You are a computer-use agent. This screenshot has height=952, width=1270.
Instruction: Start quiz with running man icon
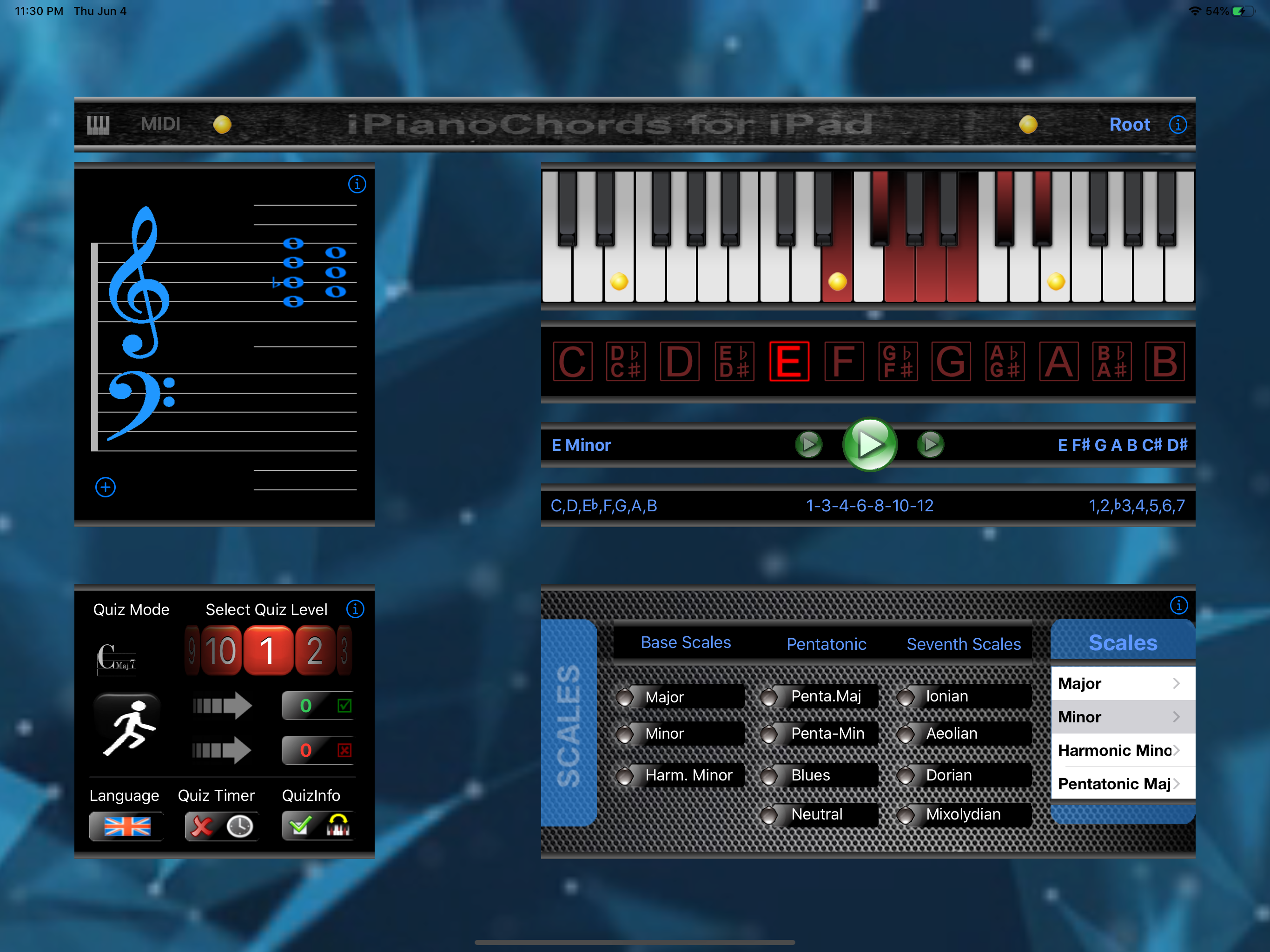[127, 726]
